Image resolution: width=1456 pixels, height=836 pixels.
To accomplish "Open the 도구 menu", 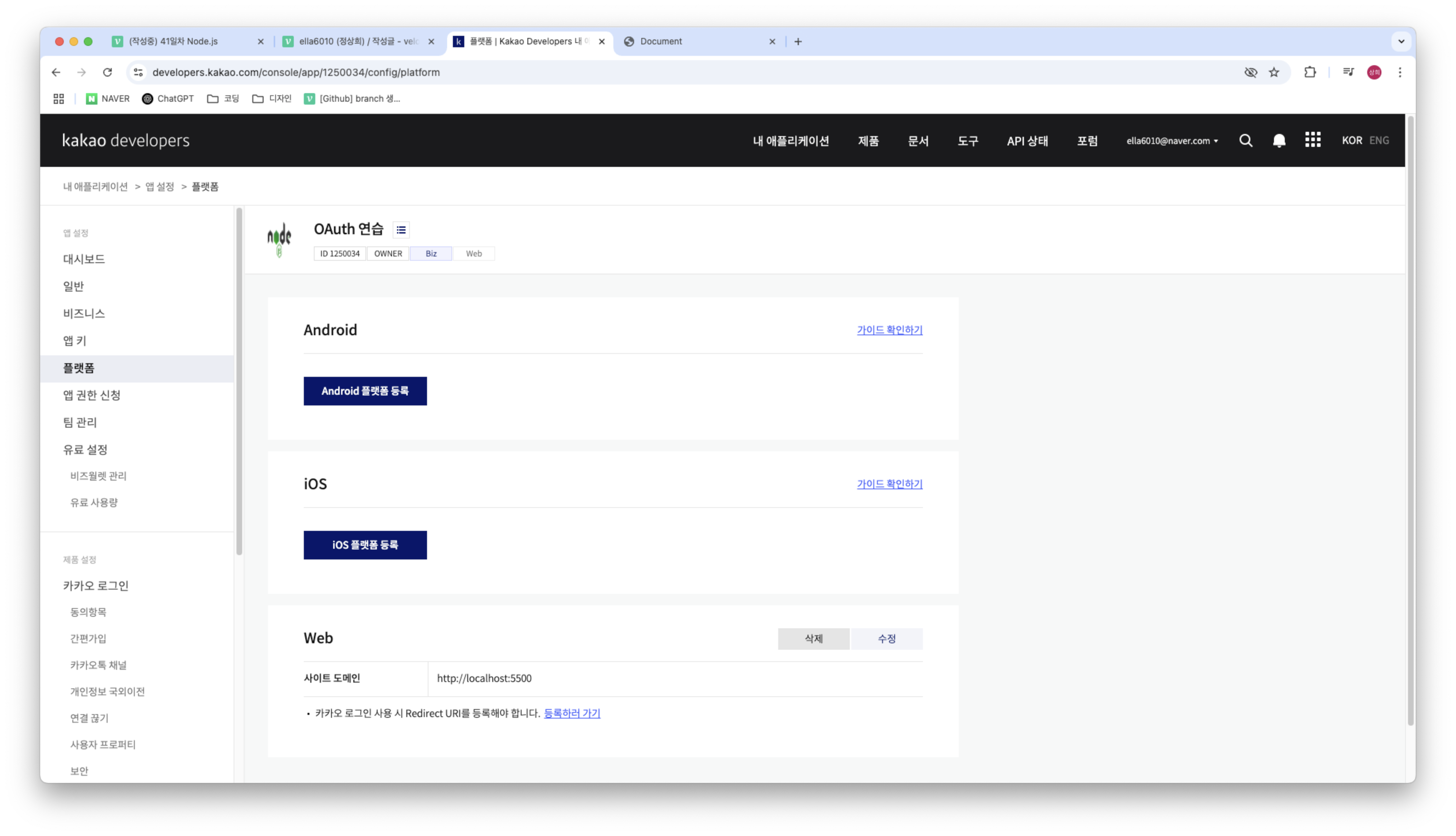I will coord(967,141).
